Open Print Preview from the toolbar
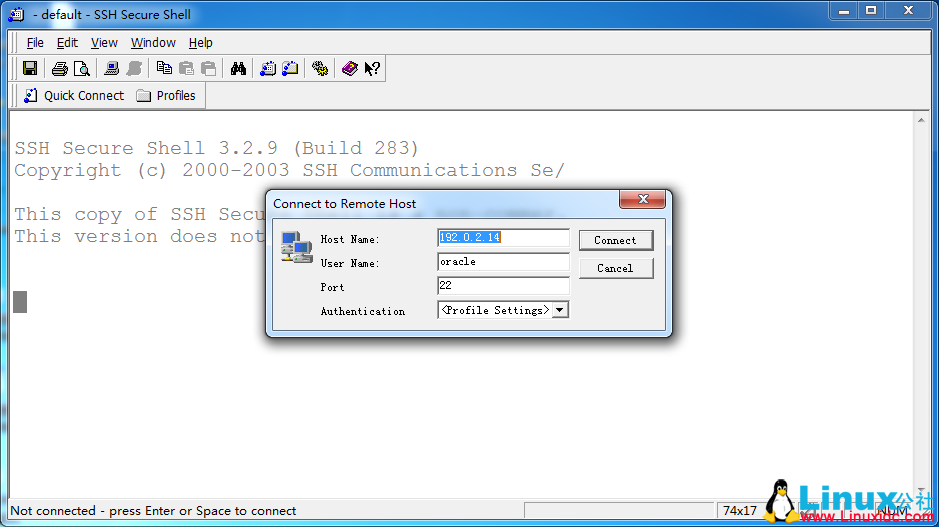This screenshot has height=527, width=939. point(81,68)
